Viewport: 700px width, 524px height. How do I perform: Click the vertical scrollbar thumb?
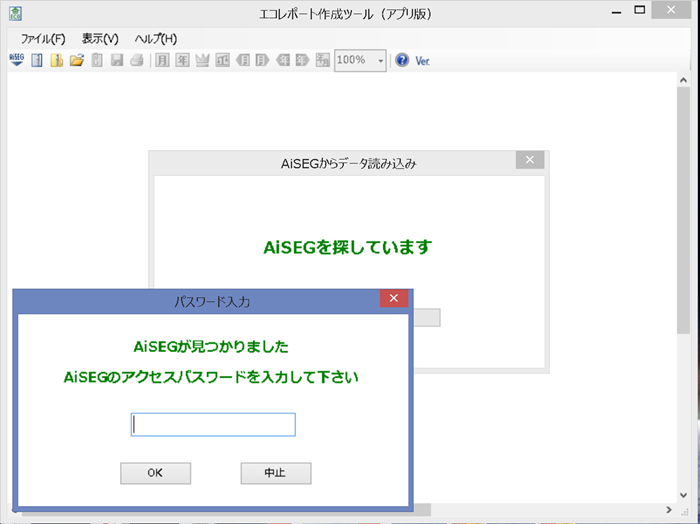(x=683, y=210)
